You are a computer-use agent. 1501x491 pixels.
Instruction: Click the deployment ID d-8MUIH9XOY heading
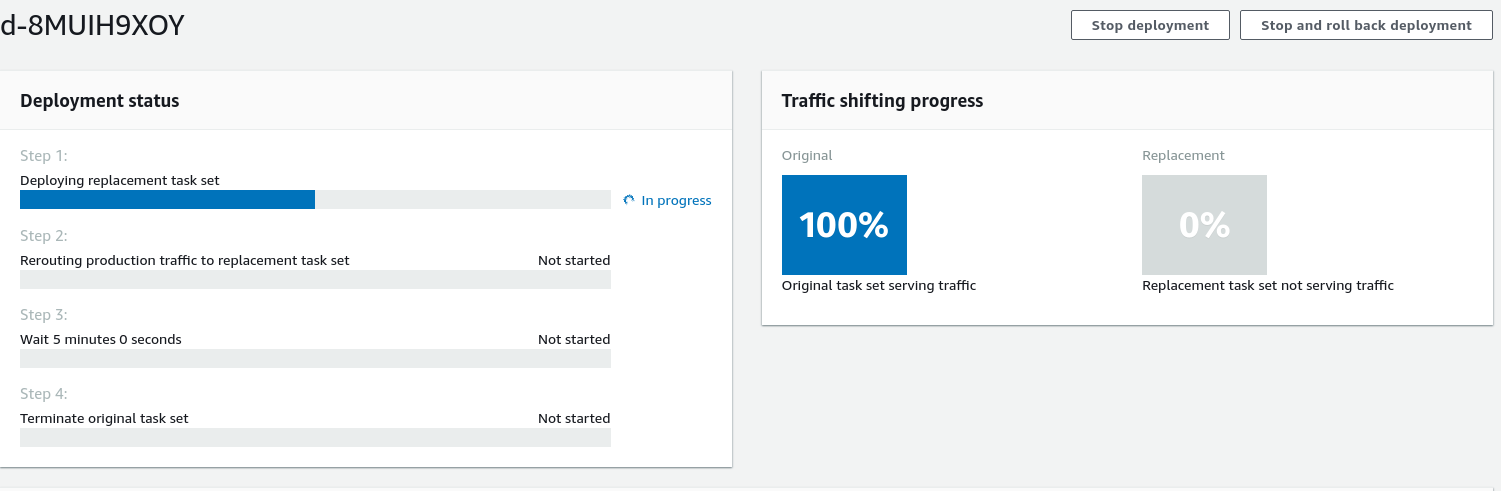(x=92, y=27)
